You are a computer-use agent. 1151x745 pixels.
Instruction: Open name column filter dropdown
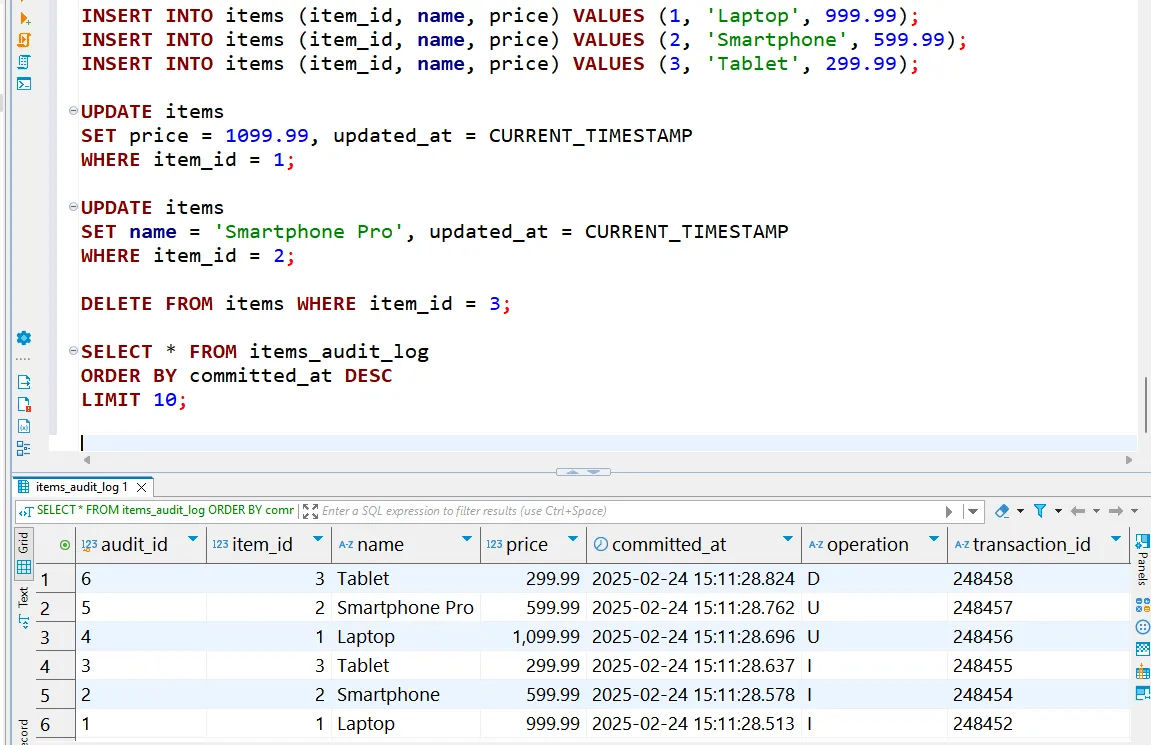467,539
